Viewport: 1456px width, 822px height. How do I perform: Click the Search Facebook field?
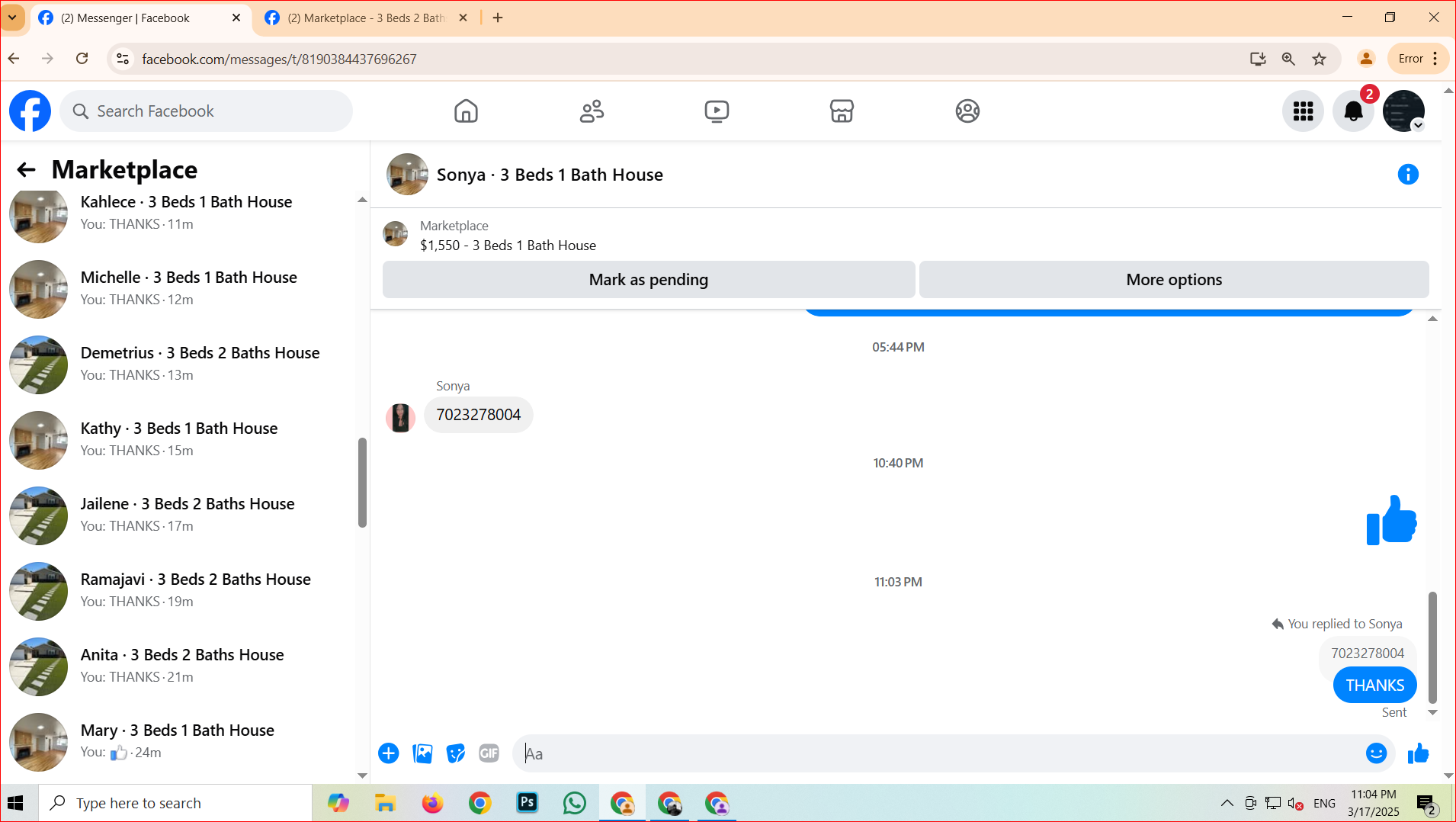click(x=206, y=111)
